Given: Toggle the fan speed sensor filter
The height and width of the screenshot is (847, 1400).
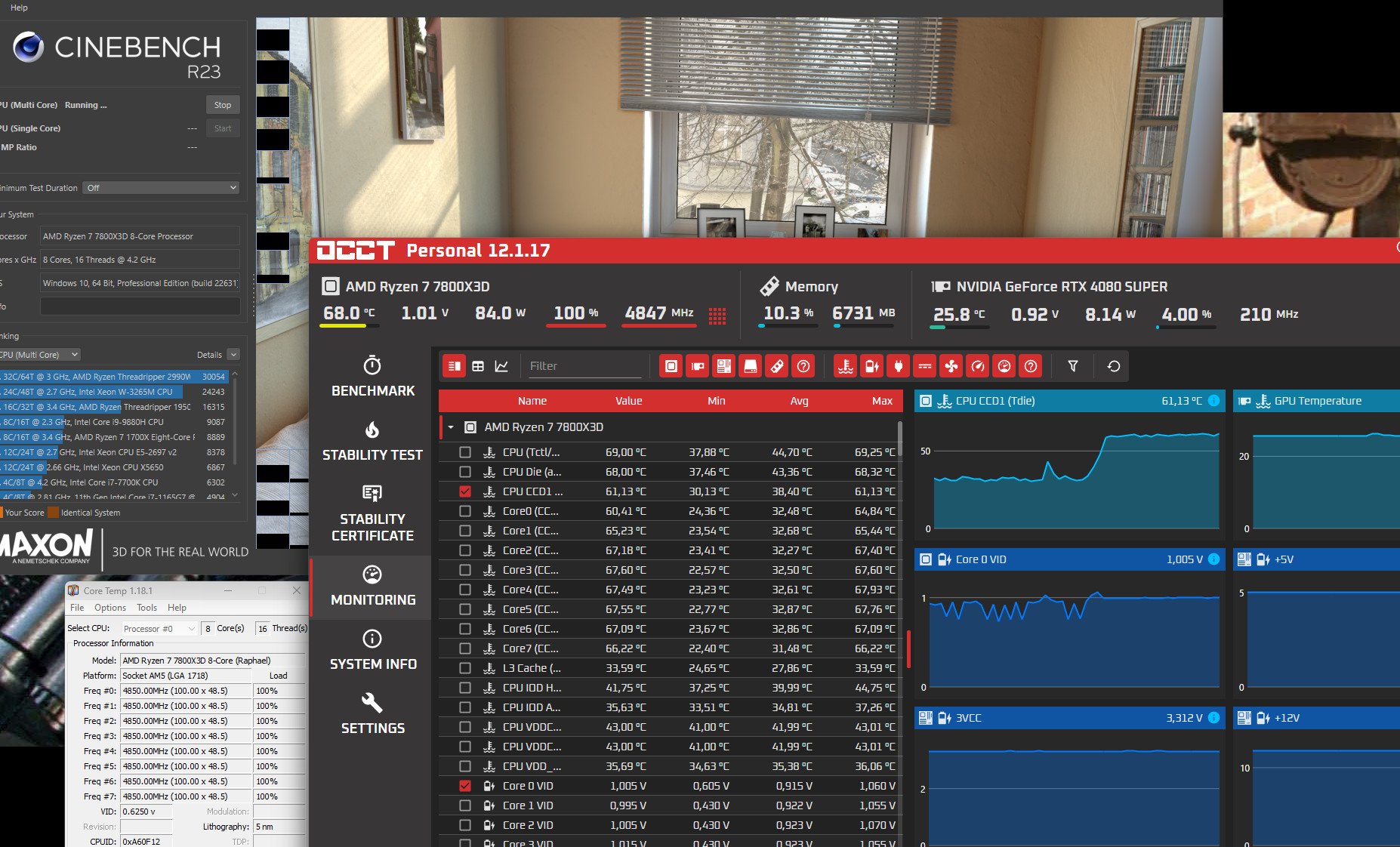Looking at the screenshot, I should pos(951,366).
